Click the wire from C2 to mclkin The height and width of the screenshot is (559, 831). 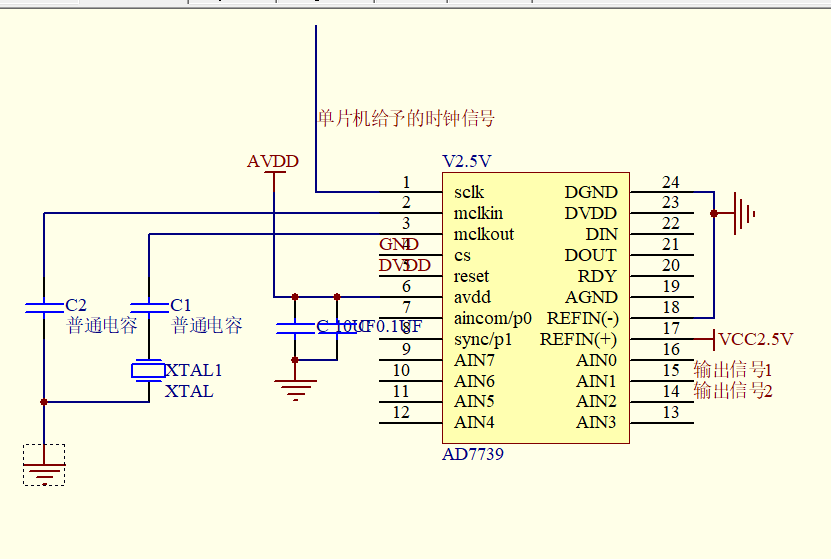212,213
